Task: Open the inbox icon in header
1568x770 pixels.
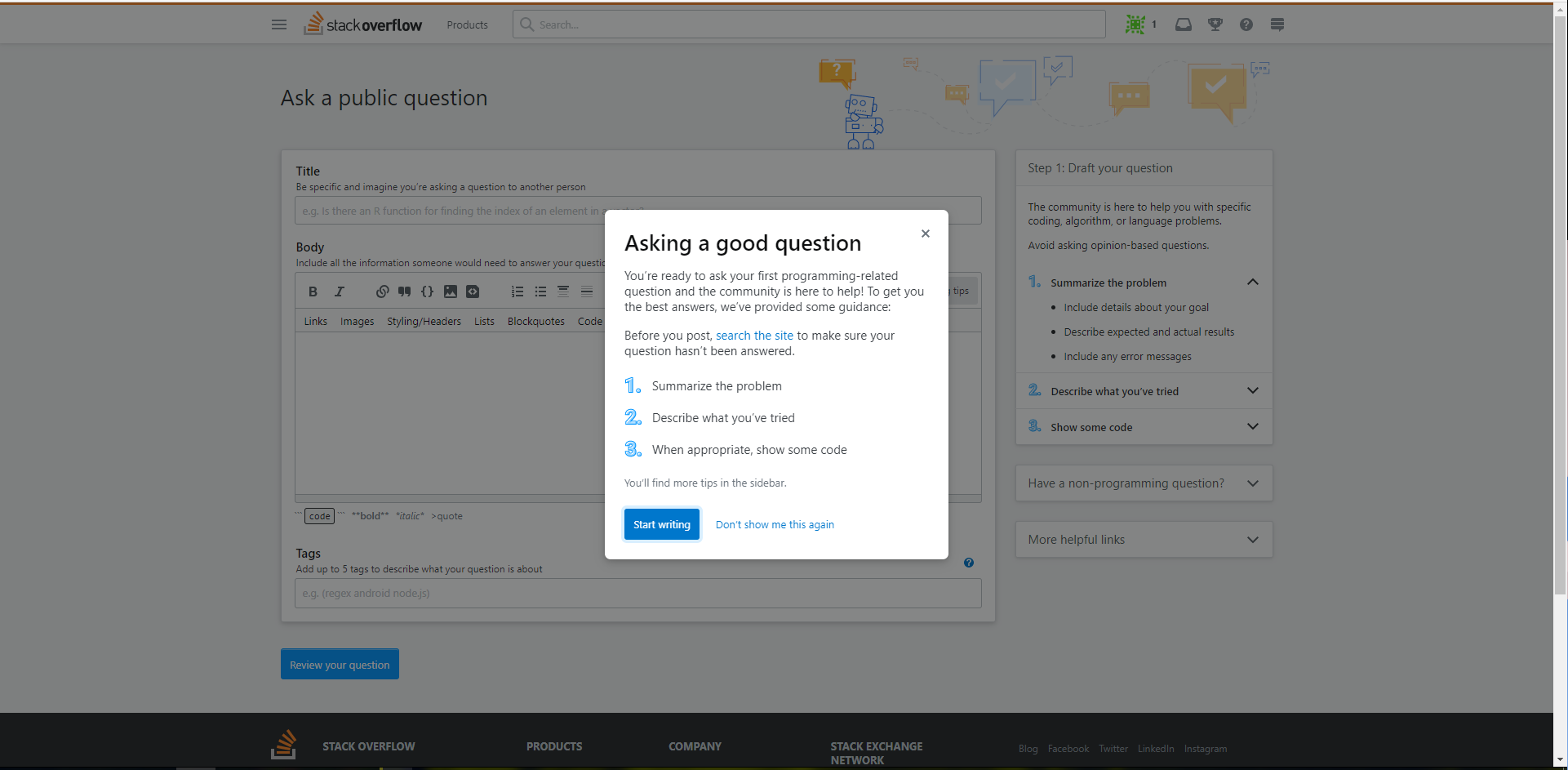Action: pyautogui.click(x=1183, y=24)
